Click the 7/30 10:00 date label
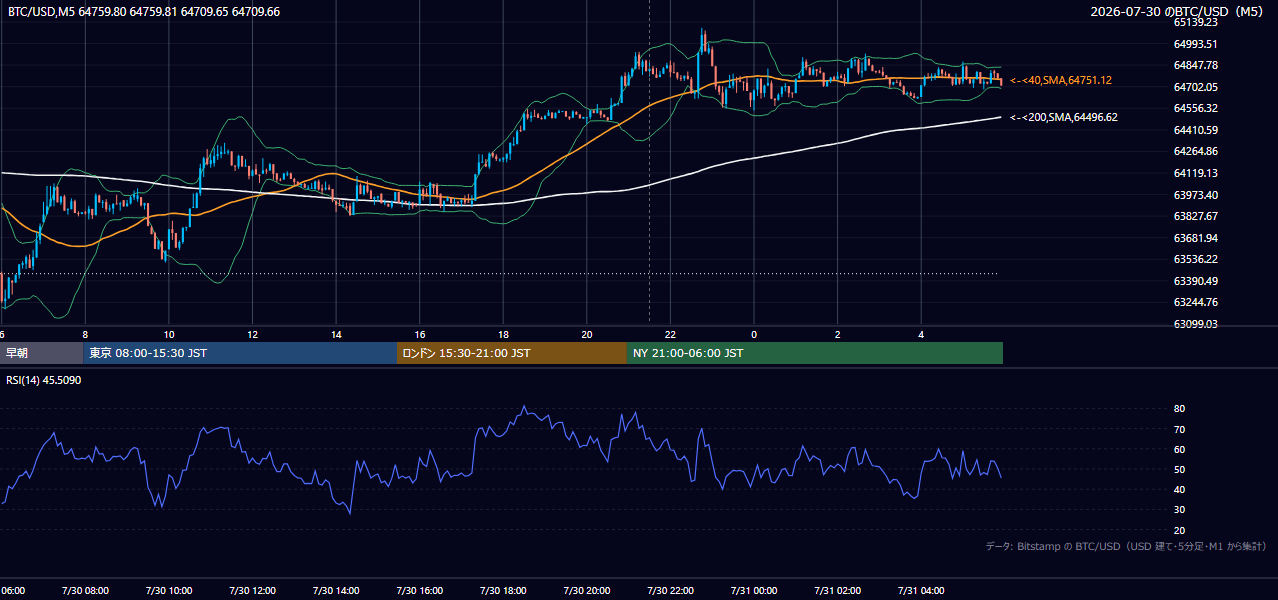This screenshot has width=1278, height=600. pos(169,591)
